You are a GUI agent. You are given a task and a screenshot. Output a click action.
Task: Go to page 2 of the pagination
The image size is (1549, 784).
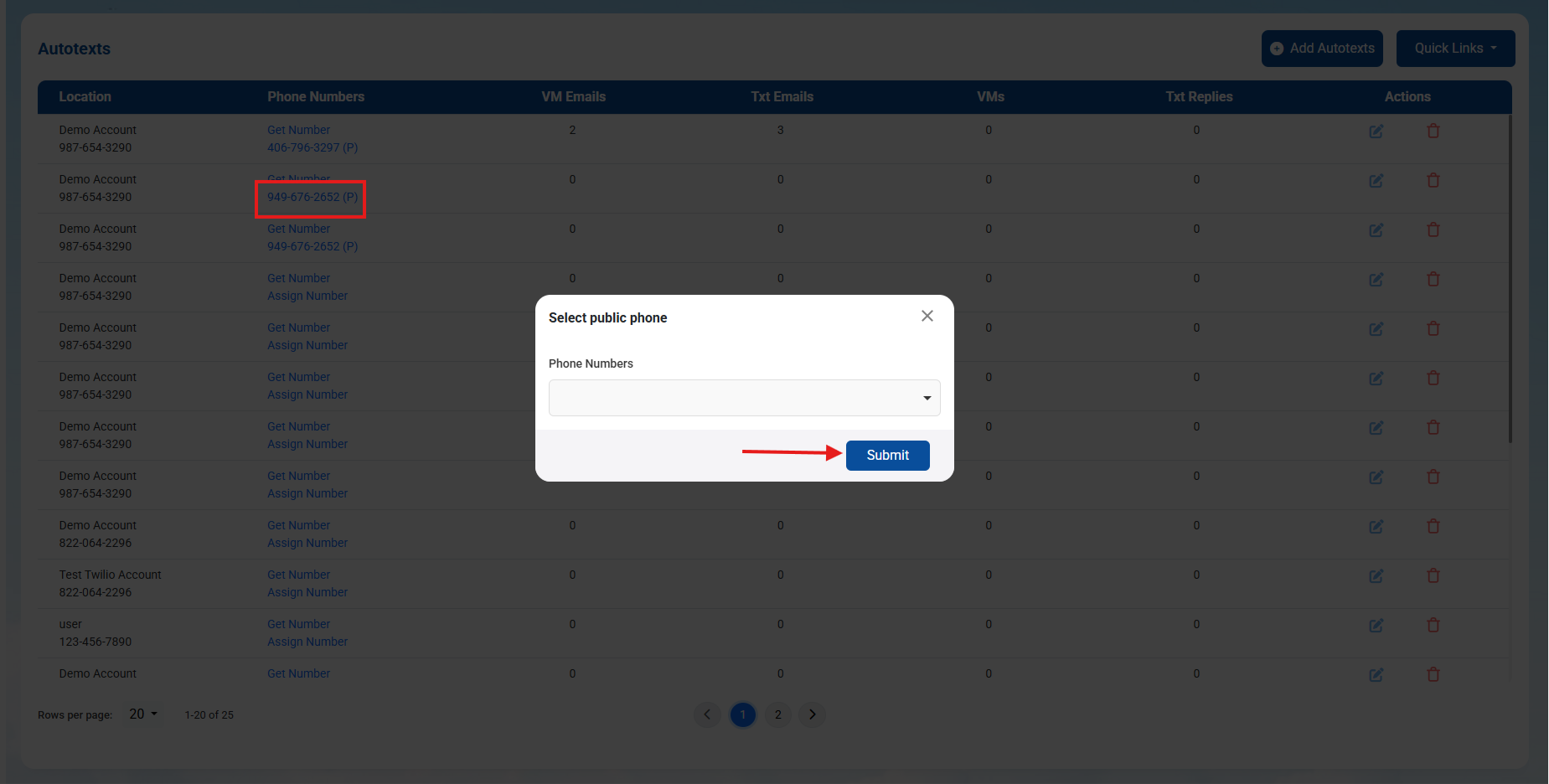pos(777,714)
